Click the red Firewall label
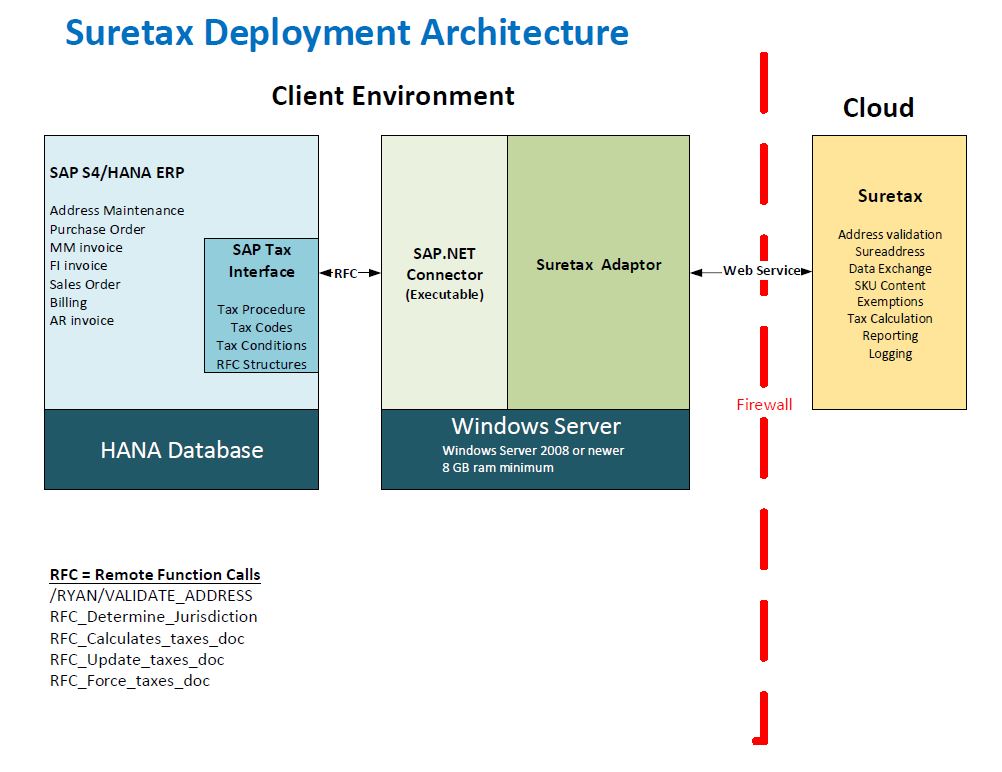1002x772 pixels. pyautogui.click(x=764, y=404)
